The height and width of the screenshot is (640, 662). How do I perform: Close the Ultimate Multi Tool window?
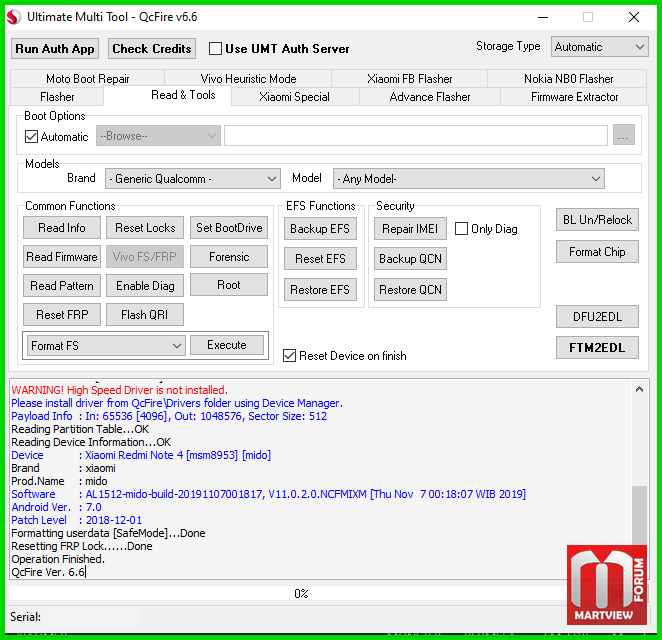point(633,17)
